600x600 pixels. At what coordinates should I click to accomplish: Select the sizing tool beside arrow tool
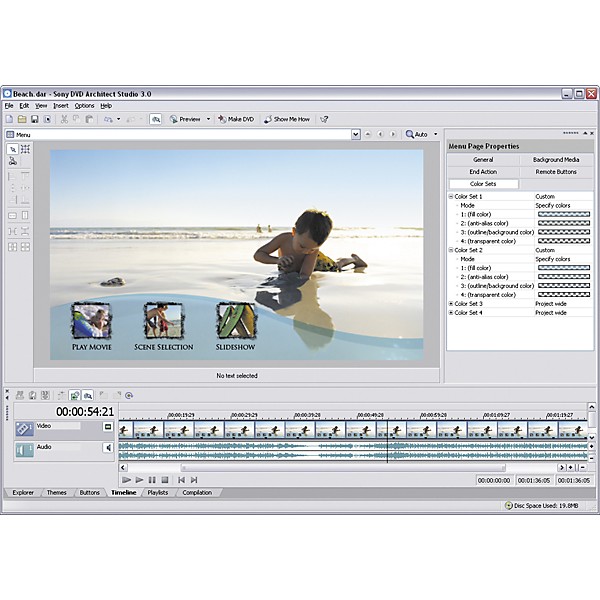(25, 149)
